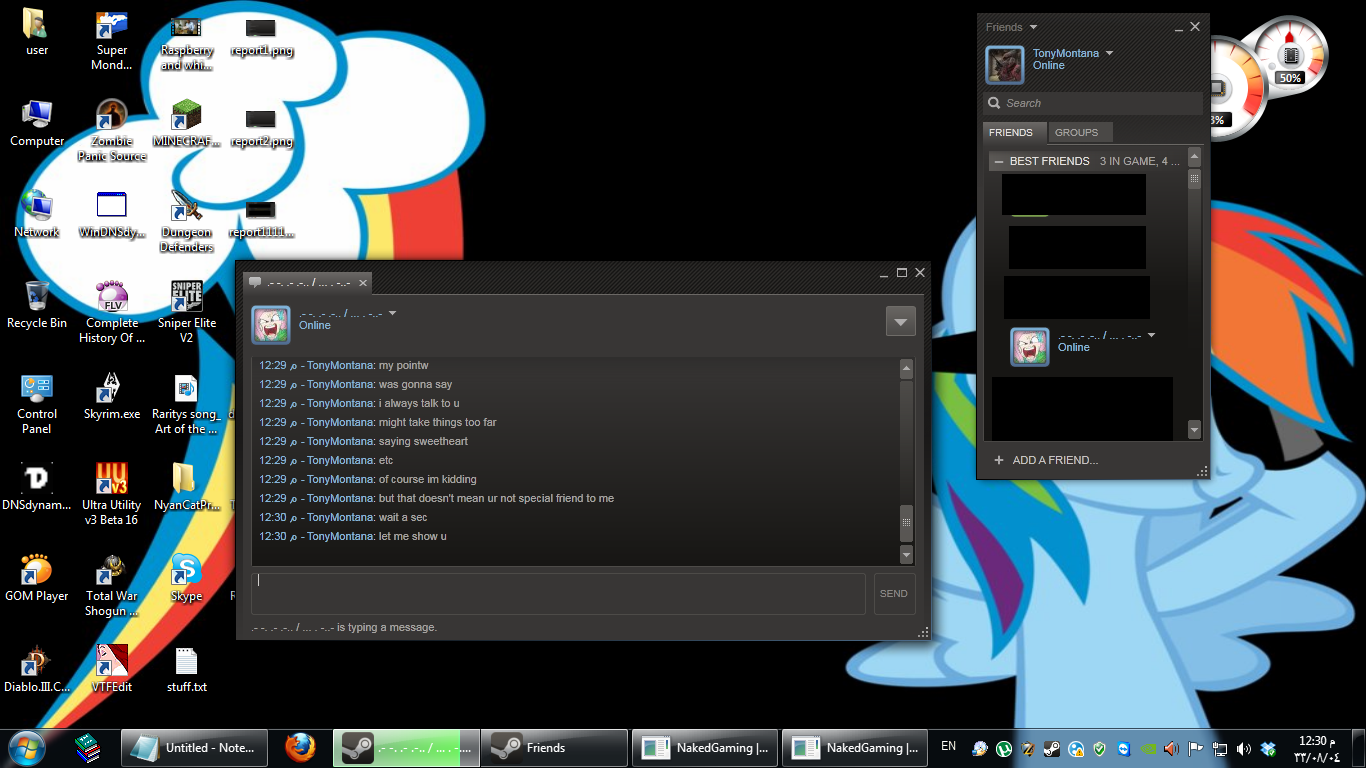Open online friend's dropdown in Best Friends list

point(1151,336)
